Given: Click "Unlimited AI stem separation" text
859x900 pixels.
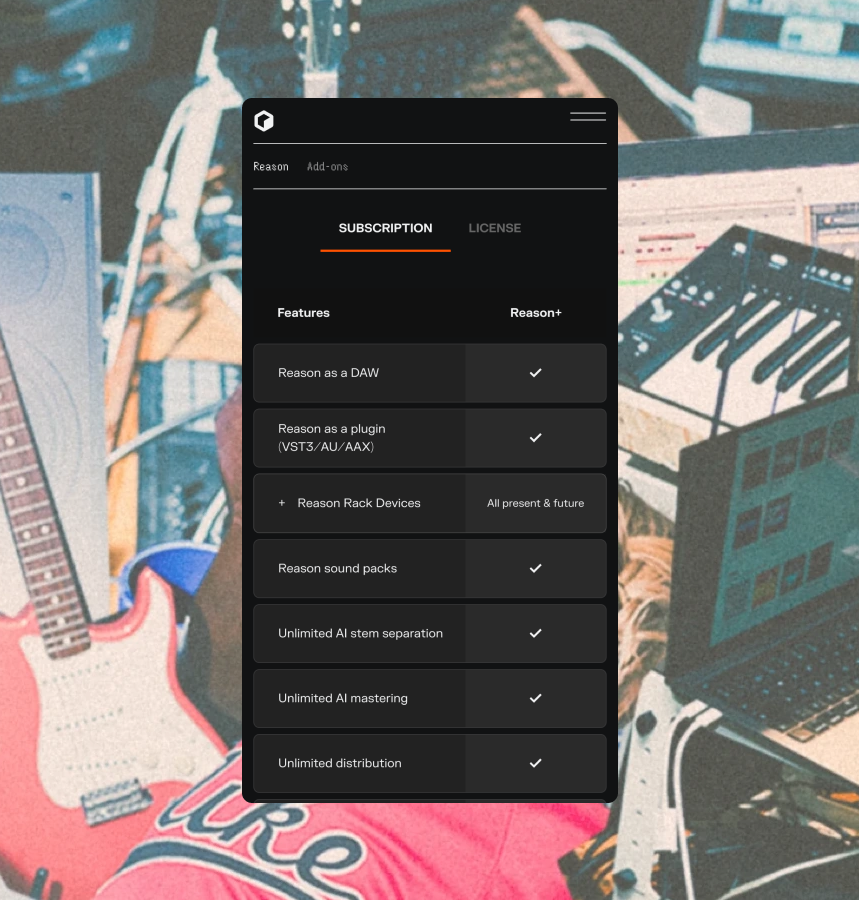Looking at the screenshot, I should pos(360,633).
